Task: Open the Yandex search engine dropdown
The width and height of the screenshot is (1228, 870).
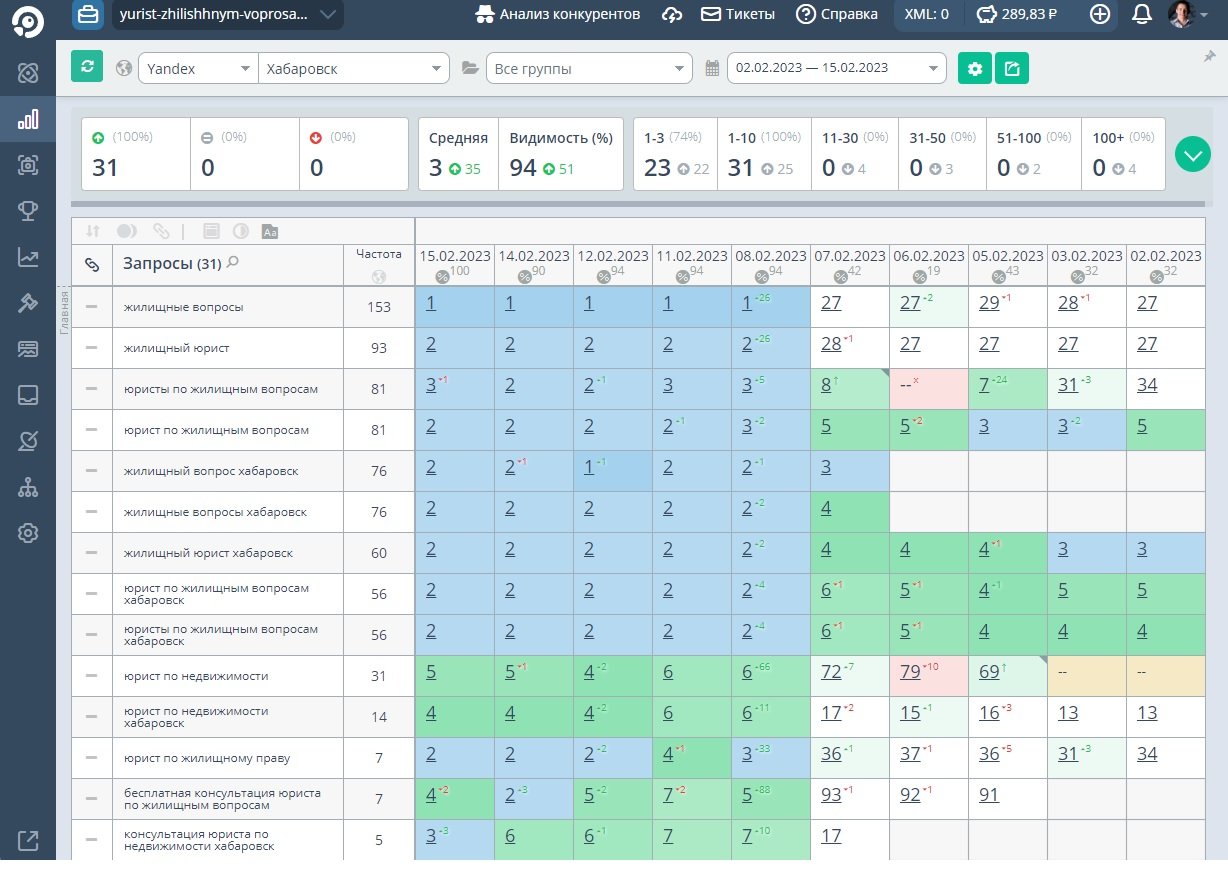Action: (x=197, y=68)
